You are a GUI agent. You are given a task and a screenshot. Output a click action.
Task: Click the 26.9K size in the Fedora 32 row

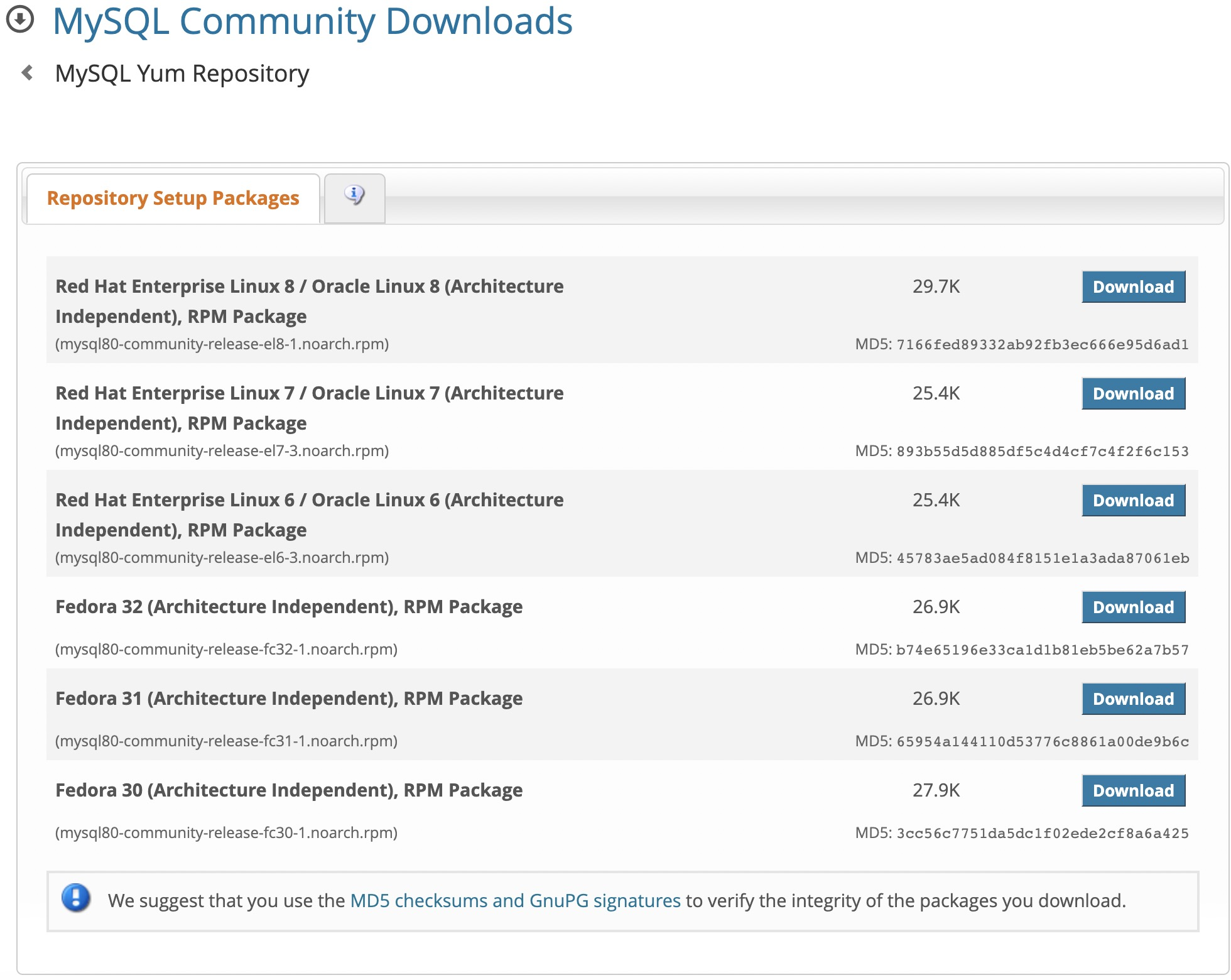pos(936,607)
